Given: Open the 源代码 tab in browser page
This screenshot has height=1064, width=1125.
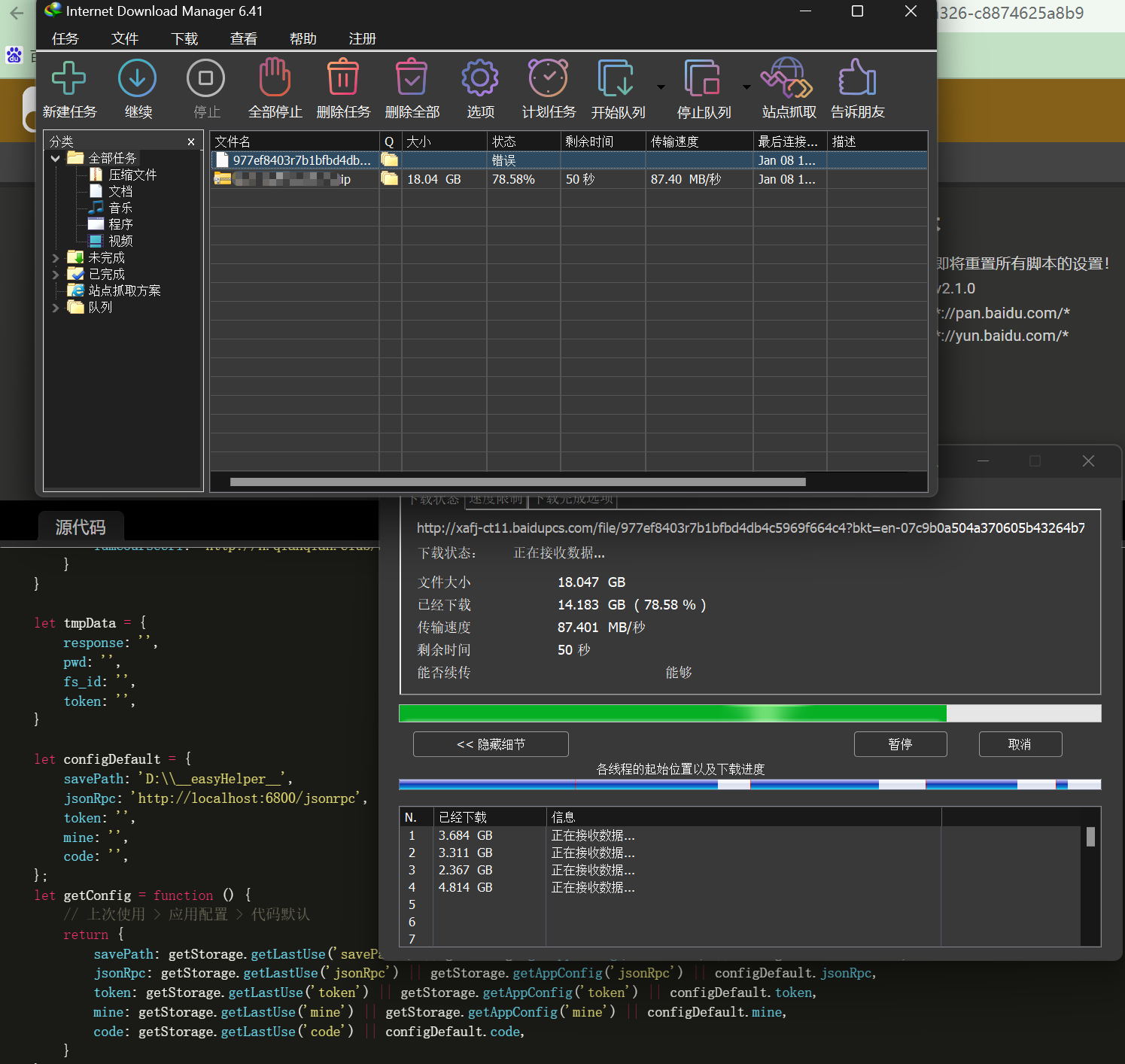Looking at the screenshot, I should coord(81,527).
